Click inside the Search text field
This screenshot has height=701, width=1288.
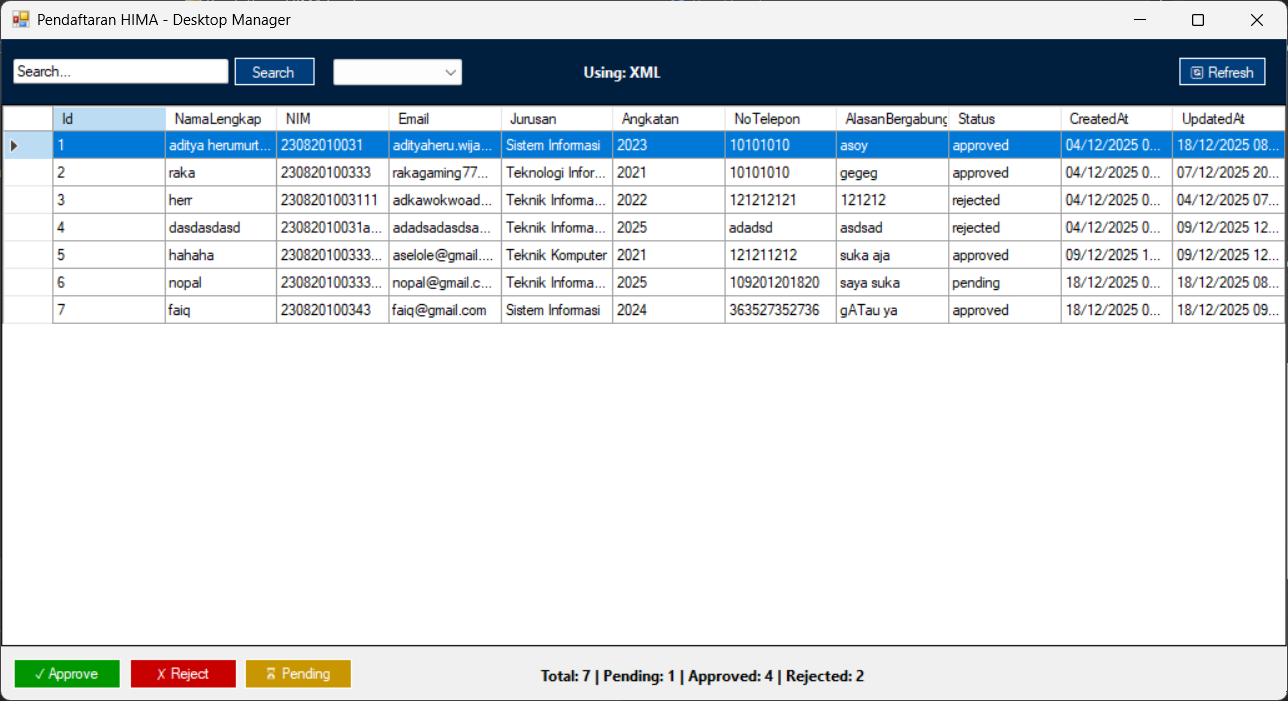tap(120, 71)
